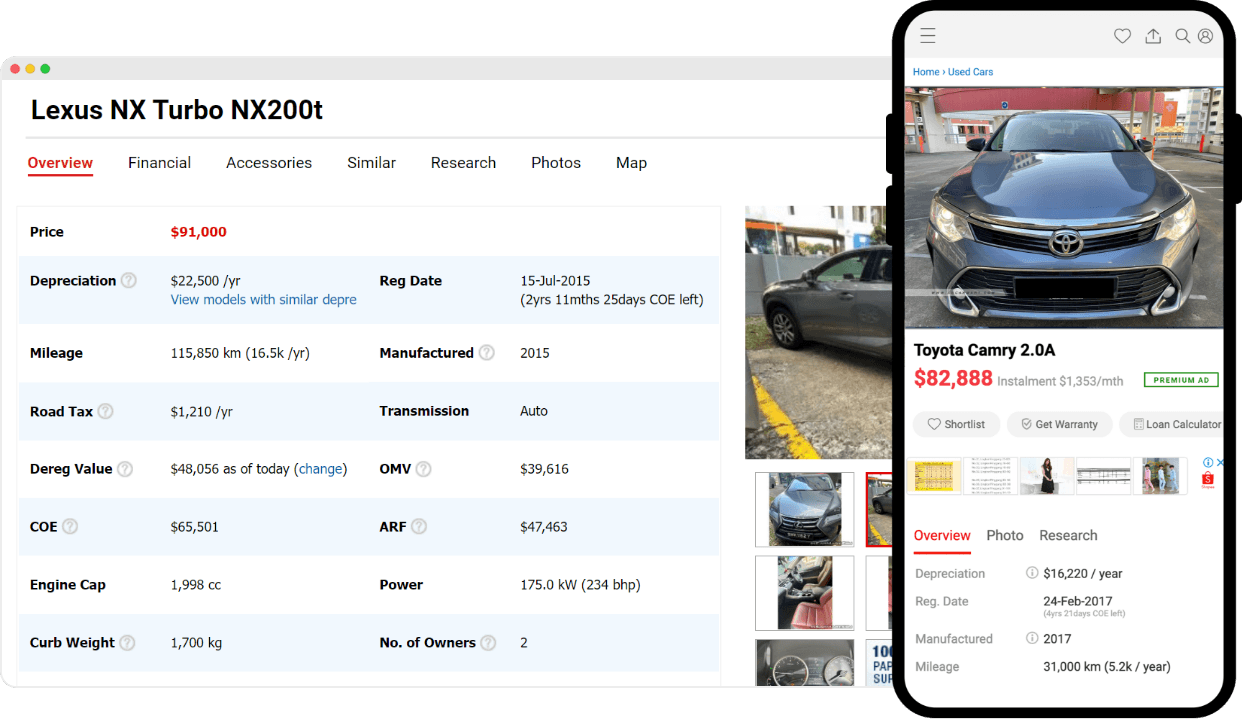Image resolution: width=1242 pixels, height=719 pixels.
Task: Click help icon beside OMV
Action: click(424, 469)
